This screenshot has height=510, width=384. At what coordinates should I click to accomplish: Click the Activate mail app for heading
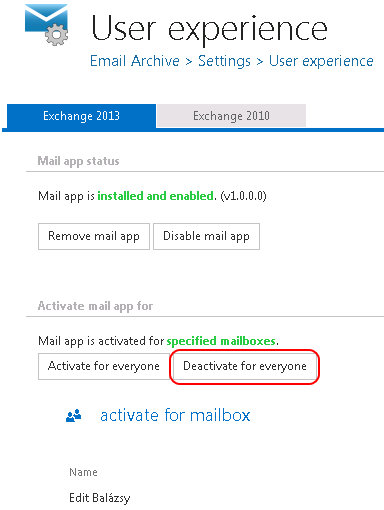coord(95,306)
